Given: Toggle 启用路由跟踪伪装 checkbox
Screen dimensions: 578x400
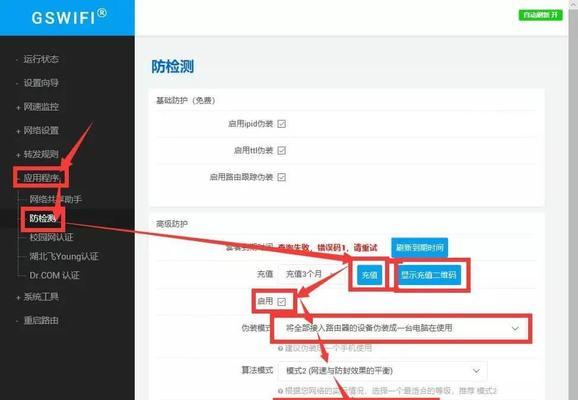Looking at the screenshot, I should point(282,177).
